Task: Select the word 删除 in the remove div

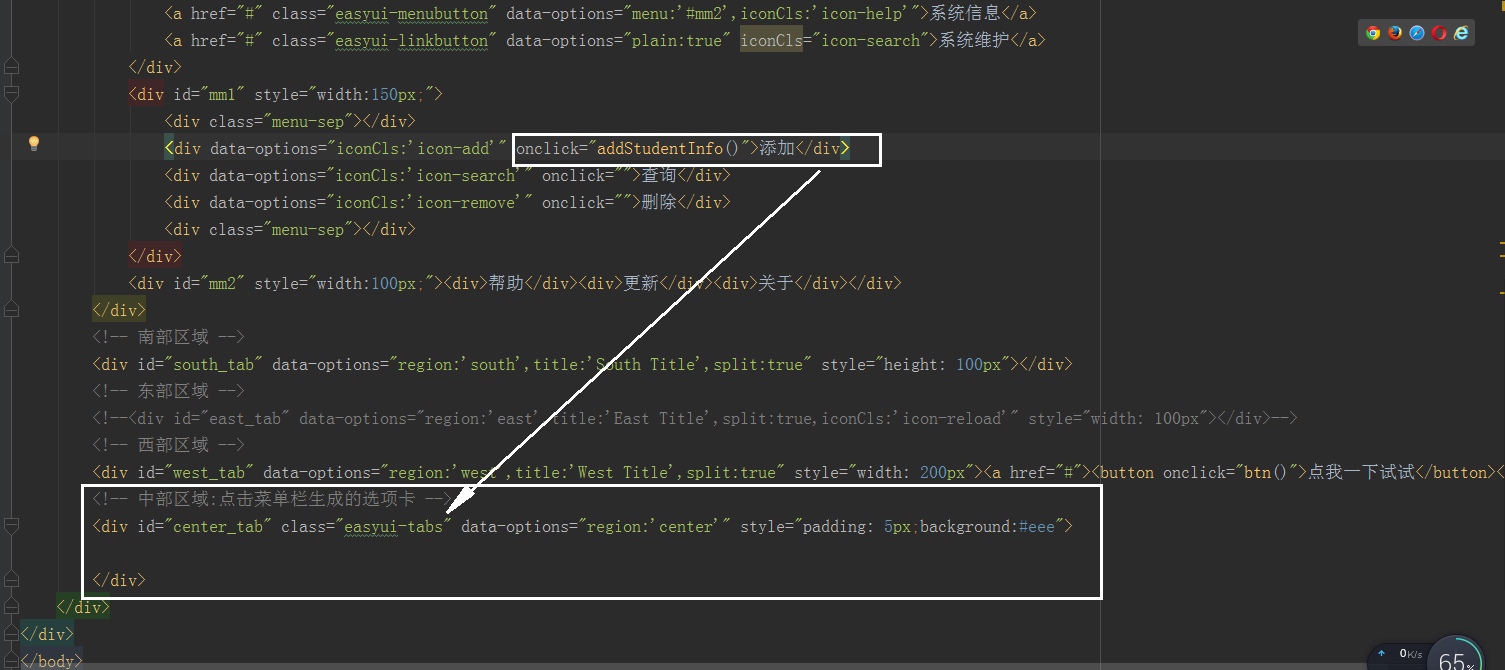Action: click(x=660, y=202)
